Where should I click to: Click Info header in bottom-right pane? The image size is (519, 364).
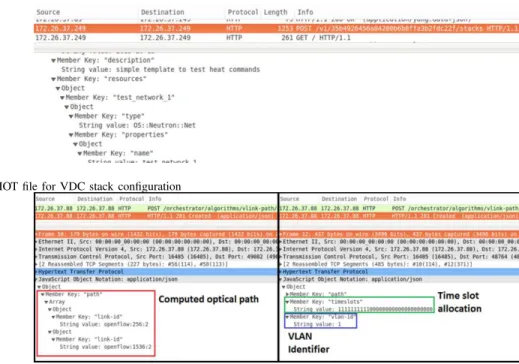click(x=399, y=199)
